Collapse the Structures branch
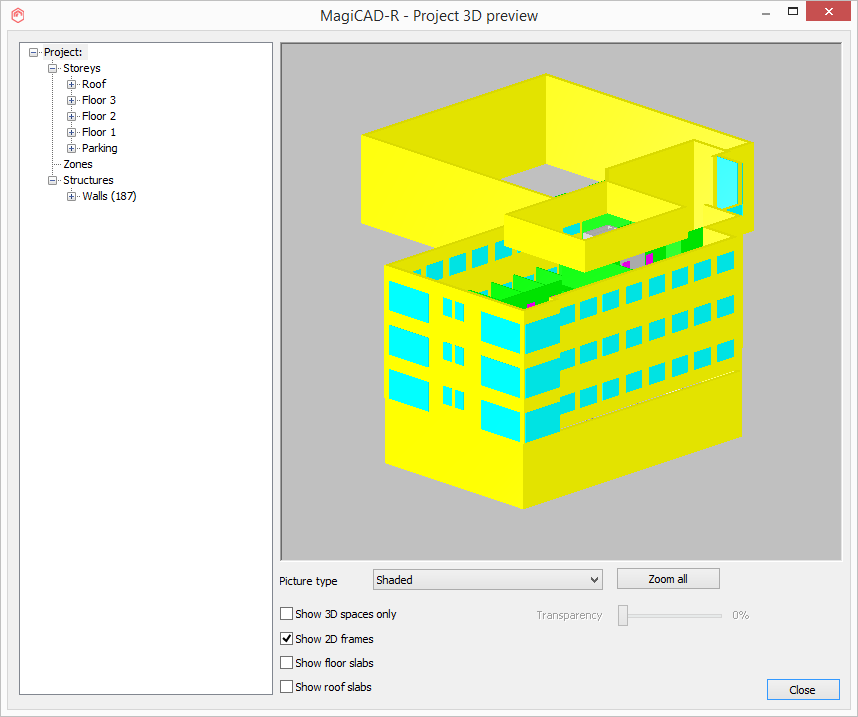This screenshot has height=717, width=858. click(52, 180)
